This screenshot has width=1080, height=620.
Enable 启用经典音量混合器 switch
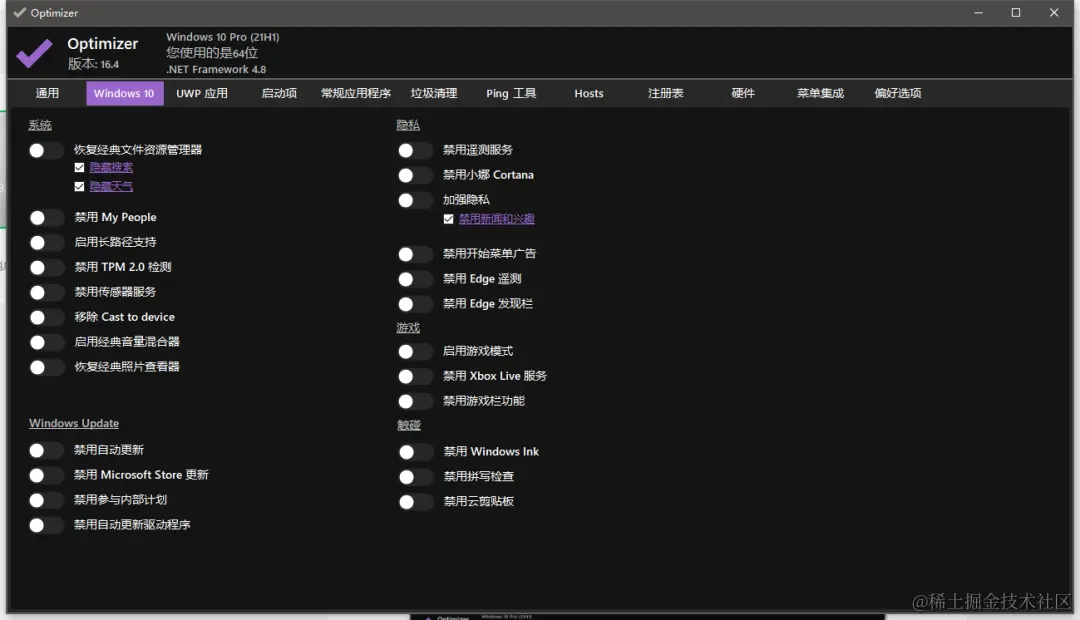(x=45, y=342)
